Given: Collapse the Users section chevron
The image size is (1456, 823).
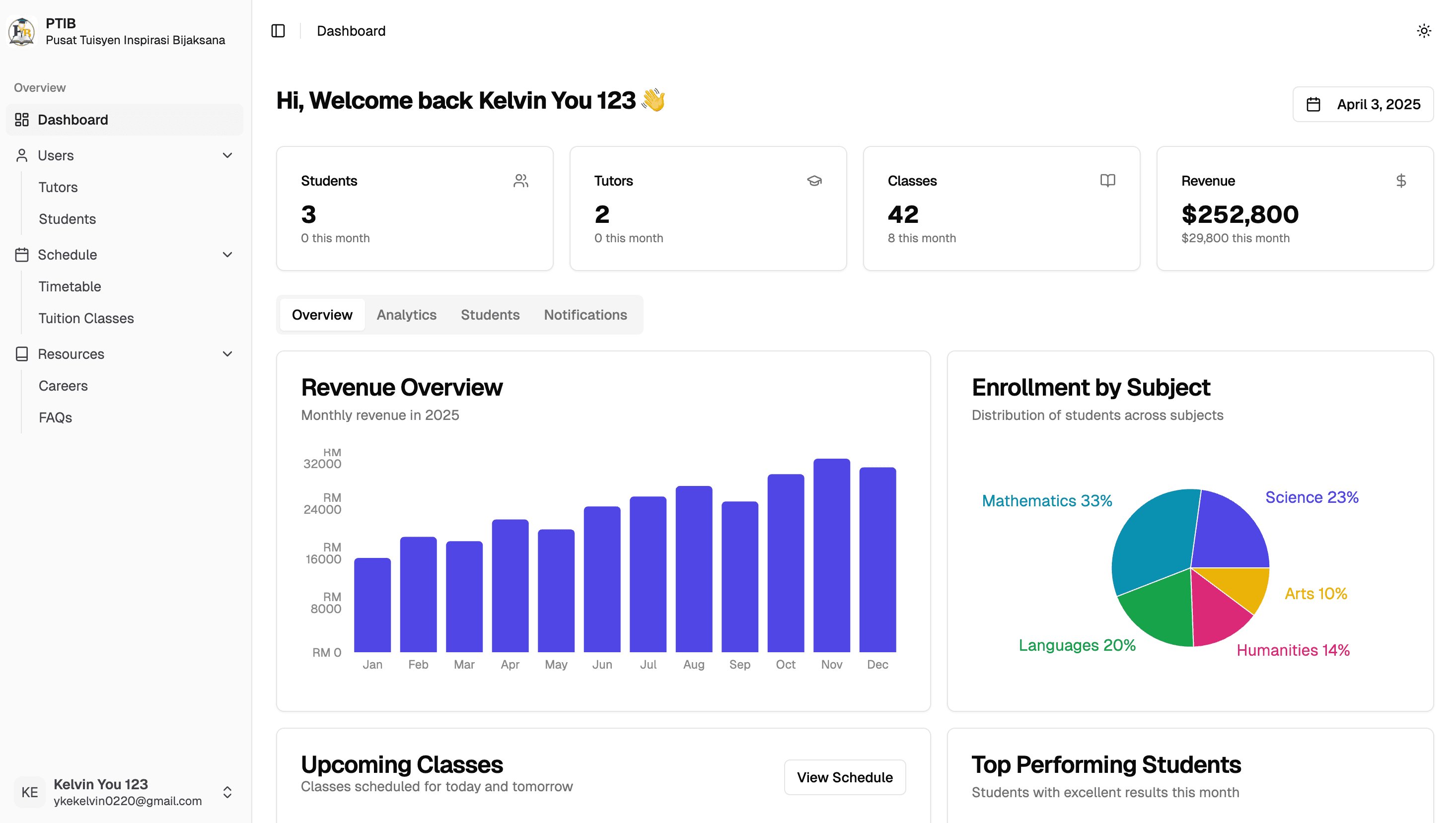Looking at the screenshot, I should coord(227,155).
